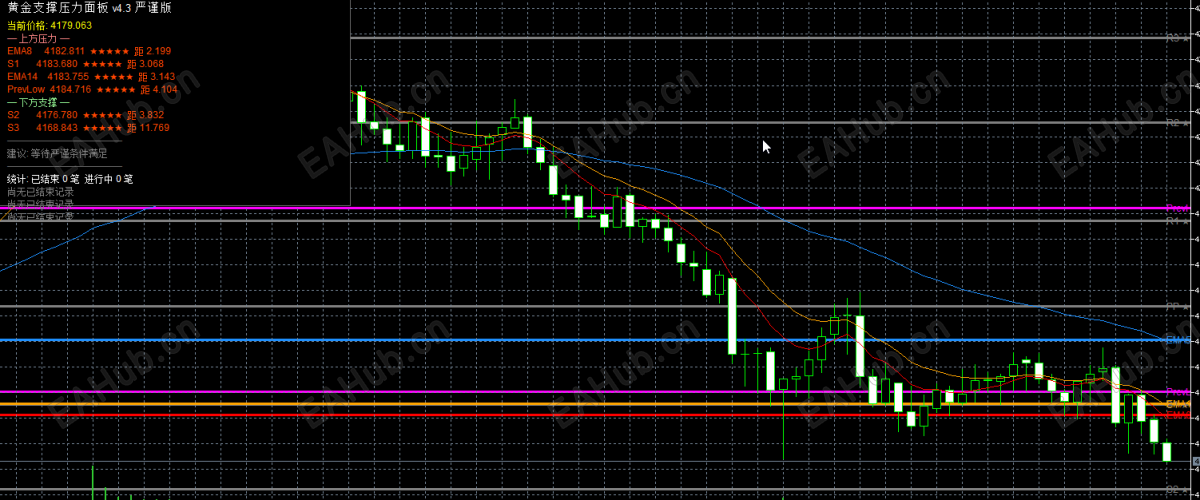Select the thick blue horizontal EMA line
Screen dimensions: 1200x500
(600, 340)
